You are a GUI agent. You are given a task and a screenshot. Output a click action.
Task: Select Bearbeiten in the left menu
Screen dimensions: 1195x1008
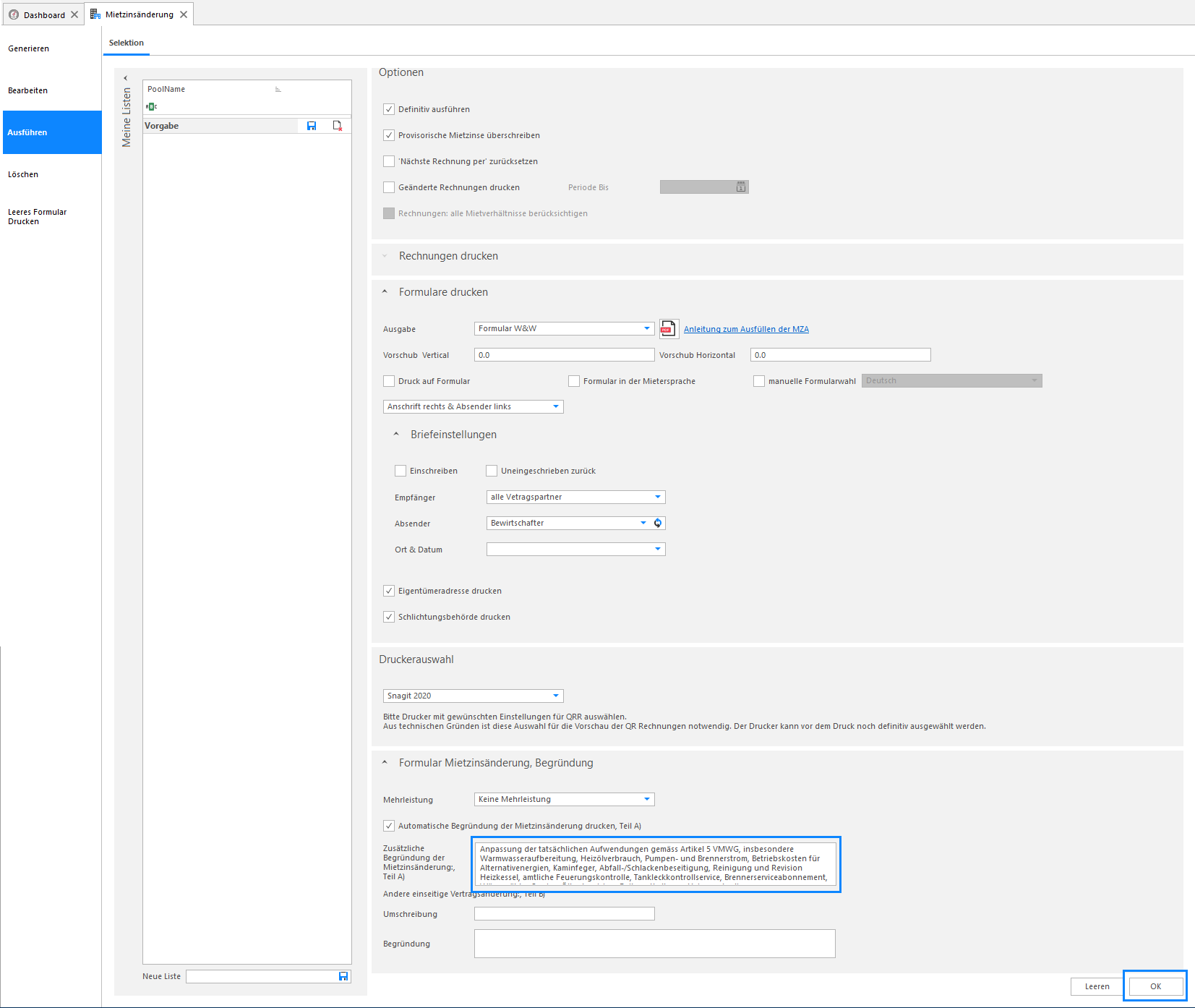28,90
